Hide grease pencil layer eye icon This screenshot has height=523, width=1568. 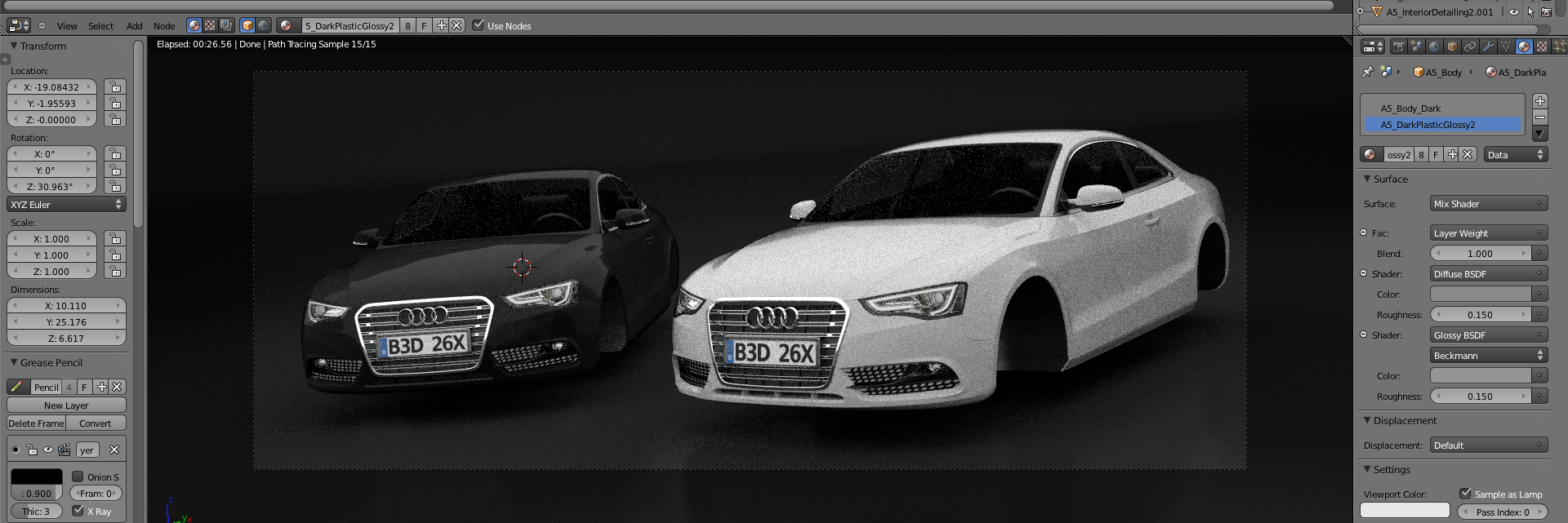point(48,450)
